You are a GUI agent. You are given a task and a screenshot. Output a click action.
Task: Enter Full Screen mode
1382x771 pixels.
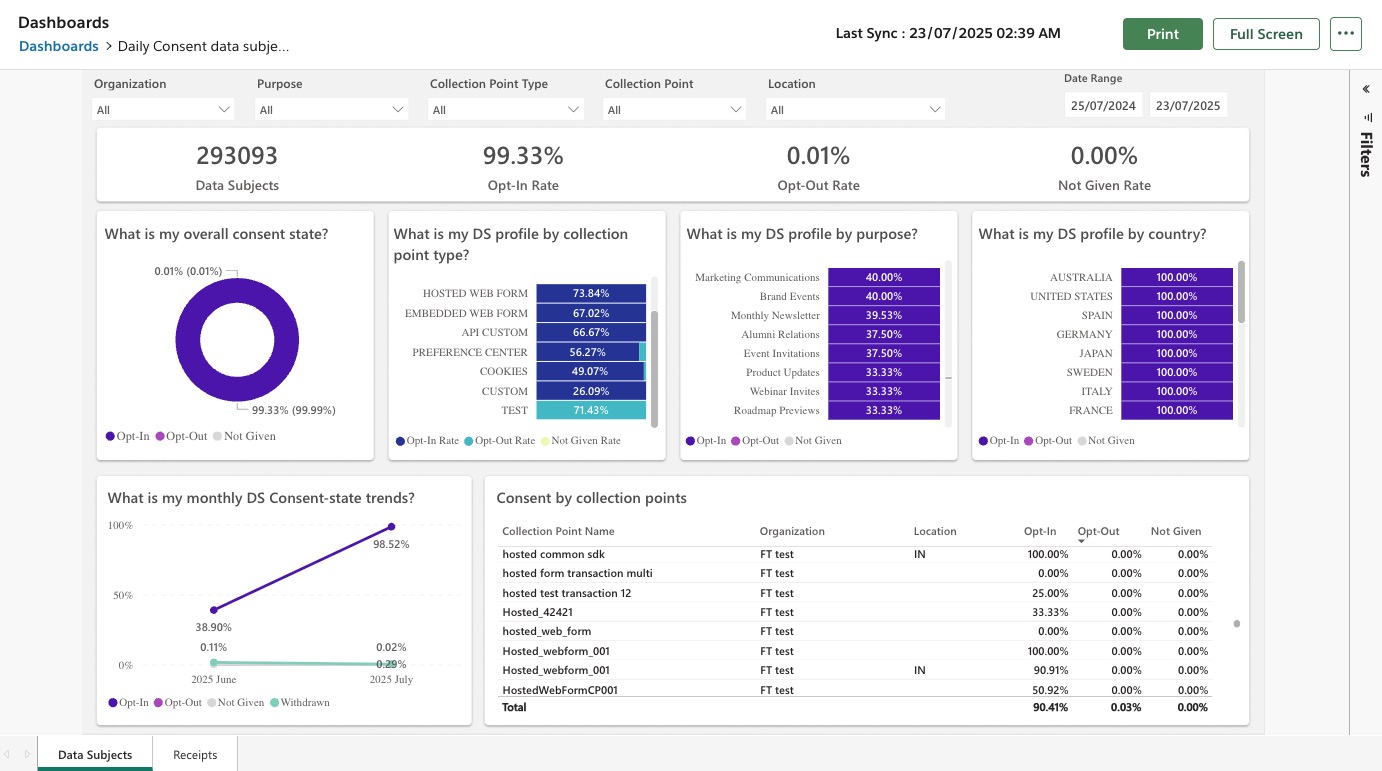pyautogui.click(x=1266, y=33)
